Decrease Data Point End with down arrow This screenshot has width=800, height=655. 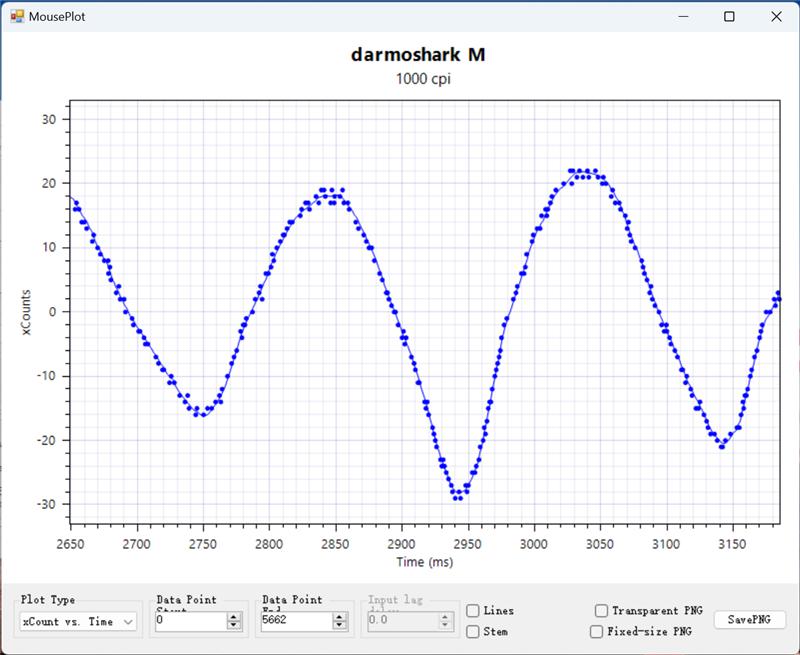[x=339, y=626]
